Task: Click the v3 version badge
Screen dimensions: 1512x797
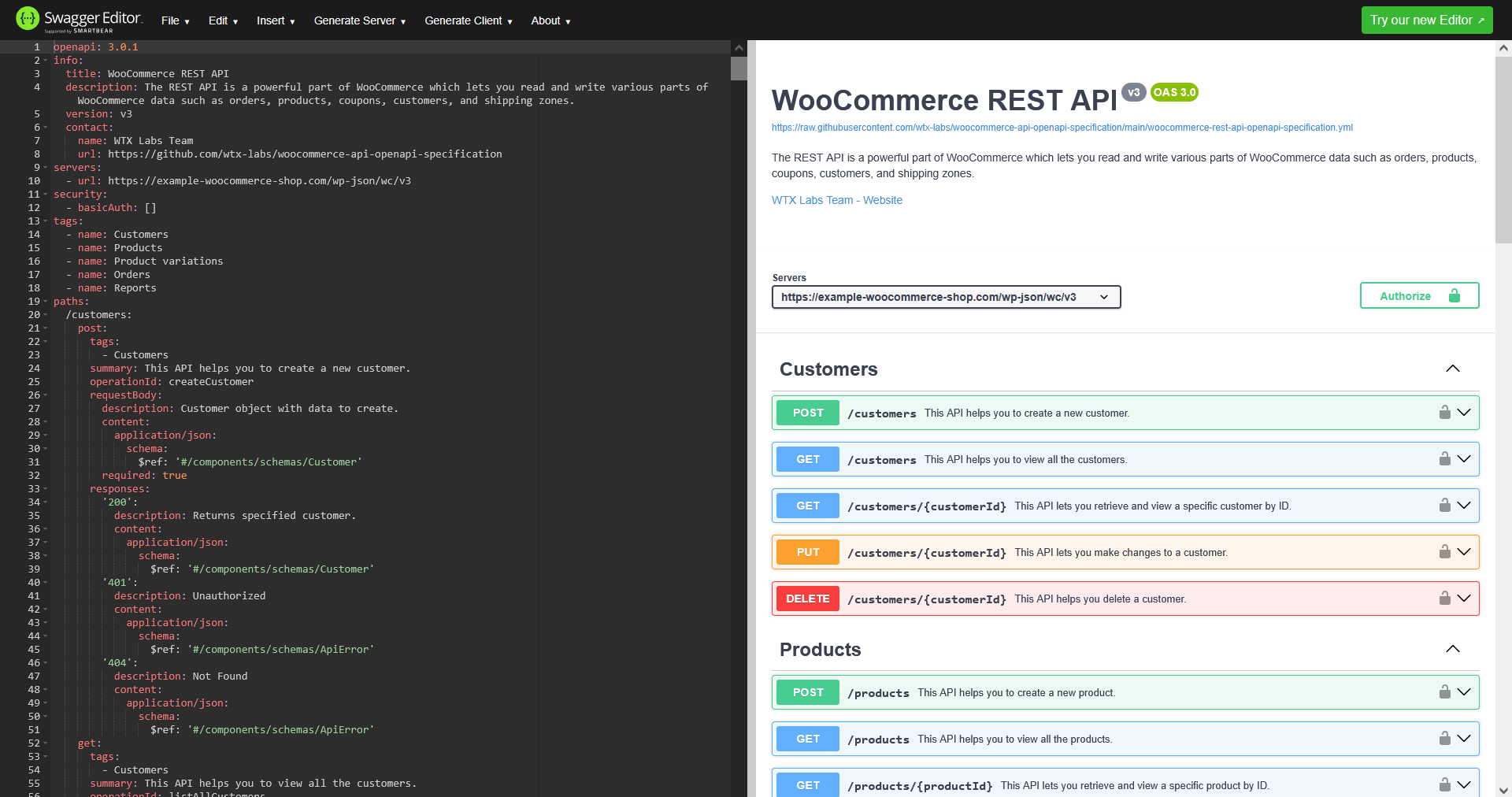Action: (1134, 92)
